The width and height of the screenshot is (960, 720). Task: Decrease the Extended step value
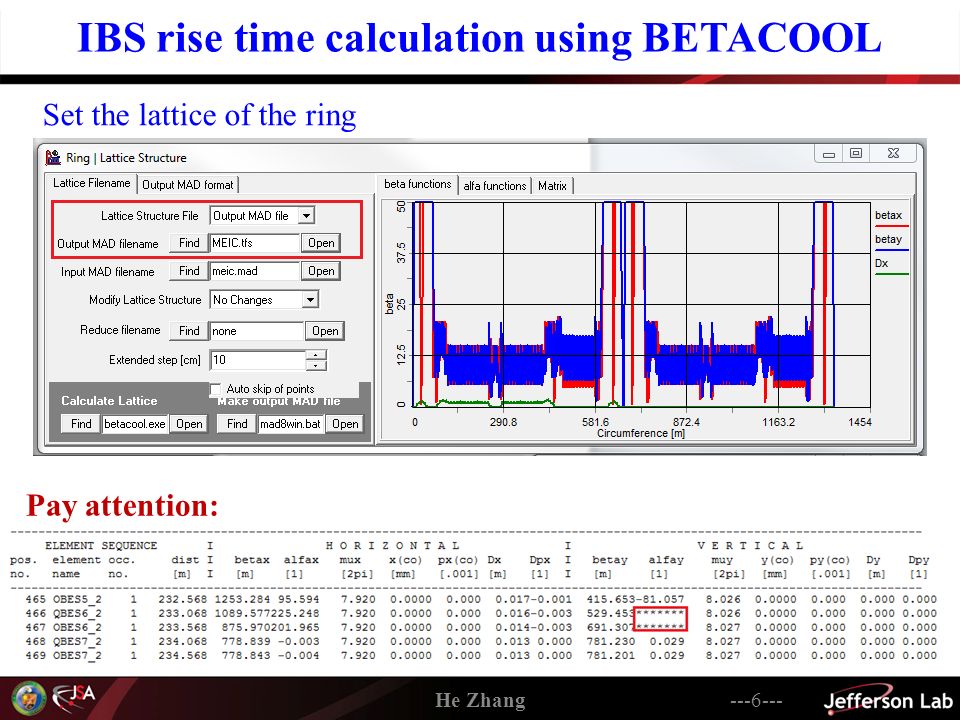click(x=316, y=366)
